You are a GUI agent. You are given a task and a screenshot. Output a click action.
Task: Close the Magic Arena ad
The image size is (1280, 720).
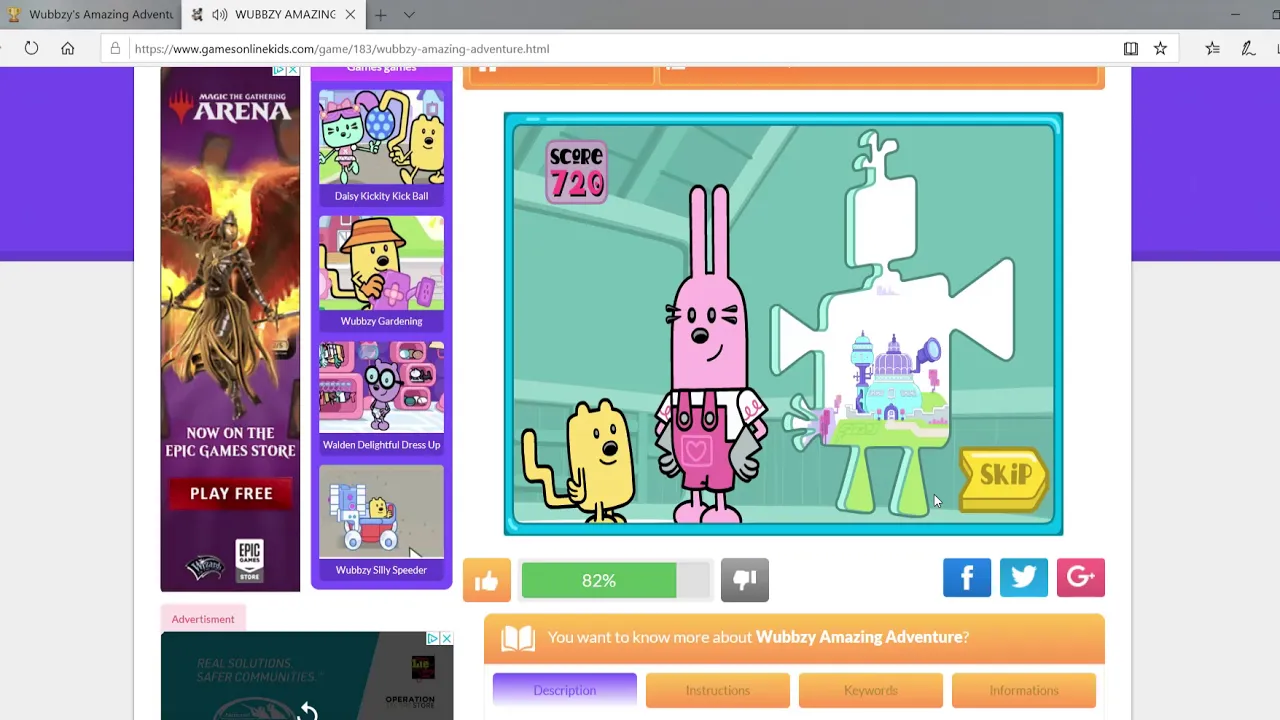(293, 70)
